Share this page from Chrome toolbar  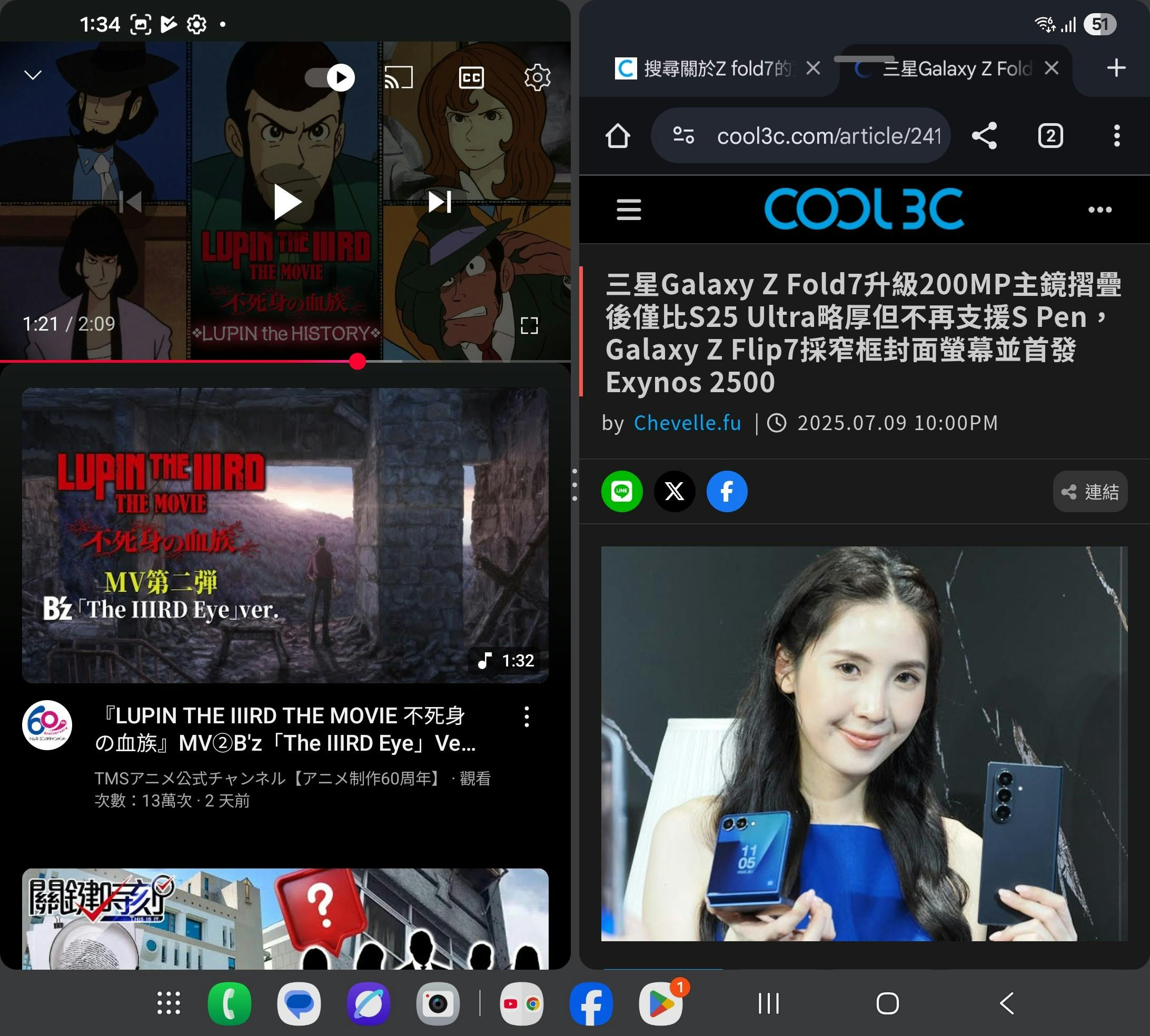click(x=984, y=135)
